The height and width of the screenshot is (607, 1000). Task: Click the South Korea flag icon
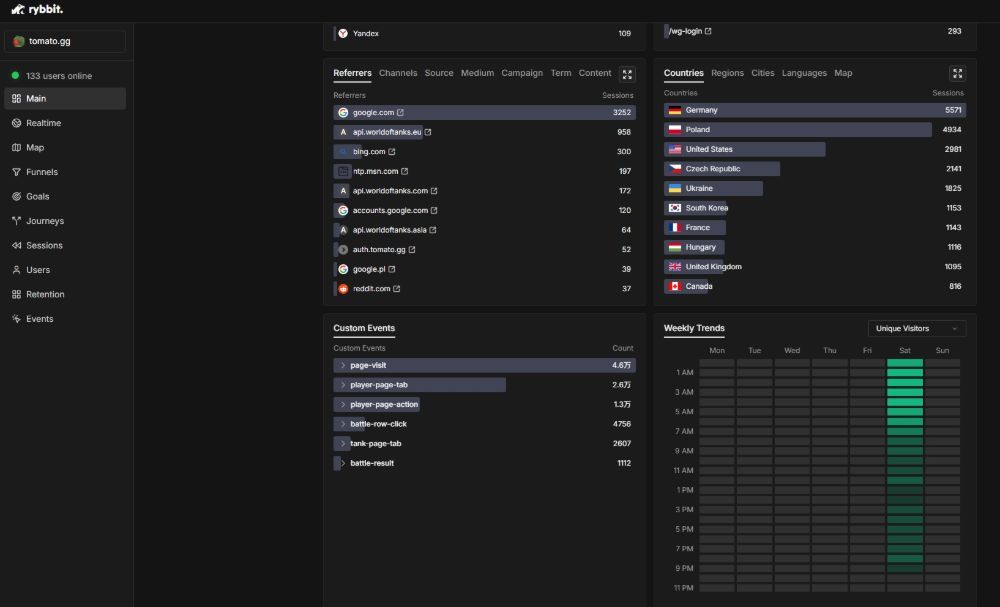675,208
